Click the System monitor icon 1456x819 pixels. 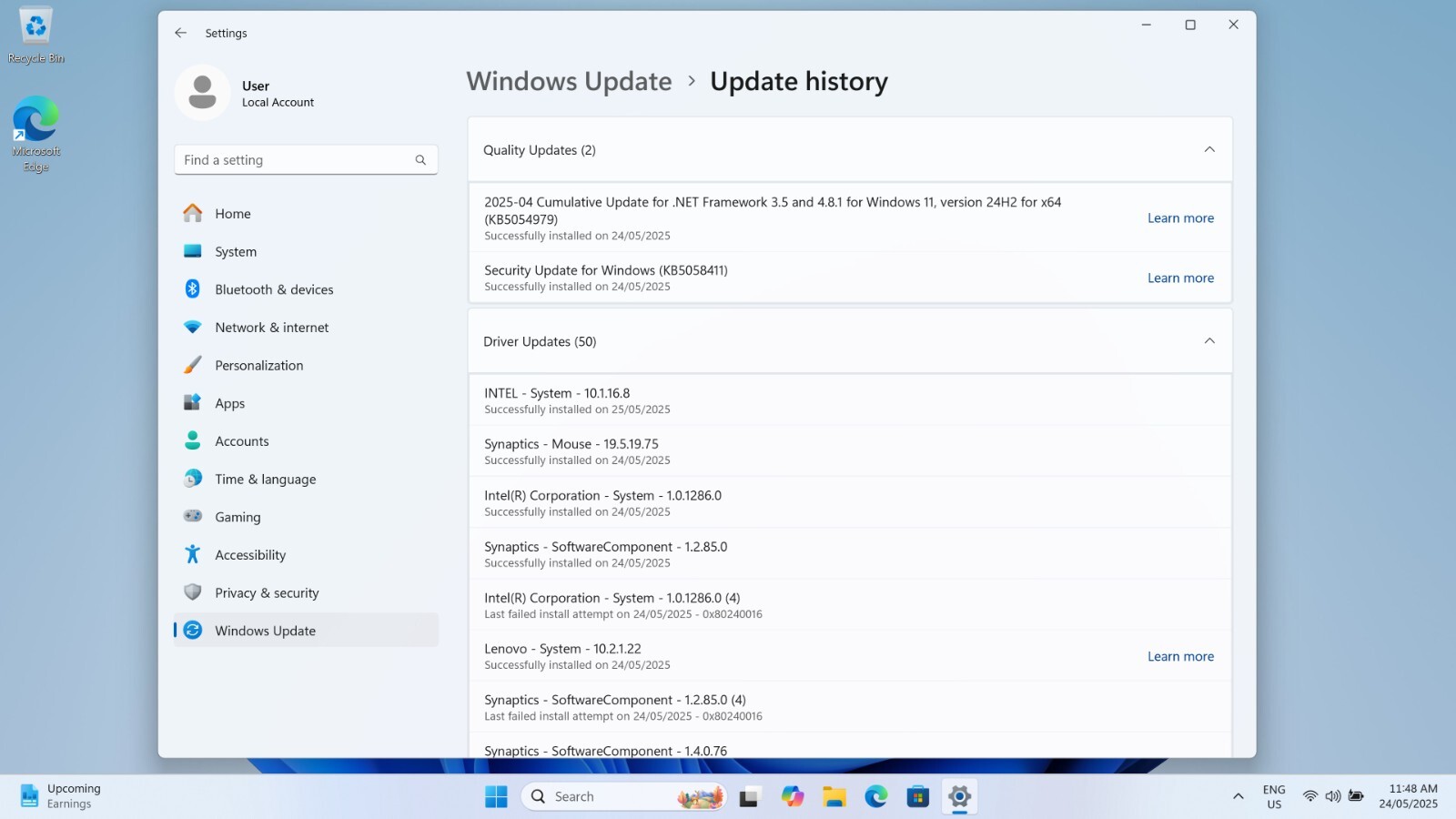click(x=193, y=251)
